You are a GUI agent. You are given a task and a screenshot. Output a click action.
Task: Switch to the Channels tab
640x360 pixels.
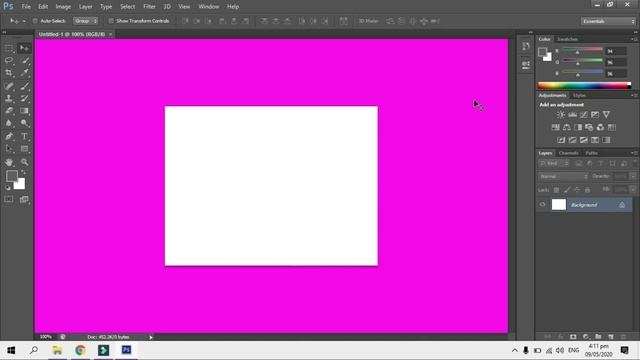pos(569,153)
